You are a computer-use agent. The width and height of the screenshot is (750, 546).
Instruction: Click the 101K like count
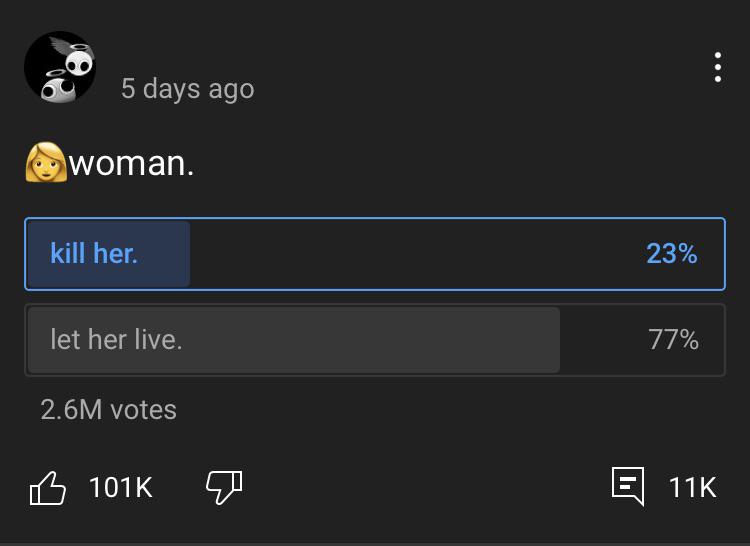(120, 487)
